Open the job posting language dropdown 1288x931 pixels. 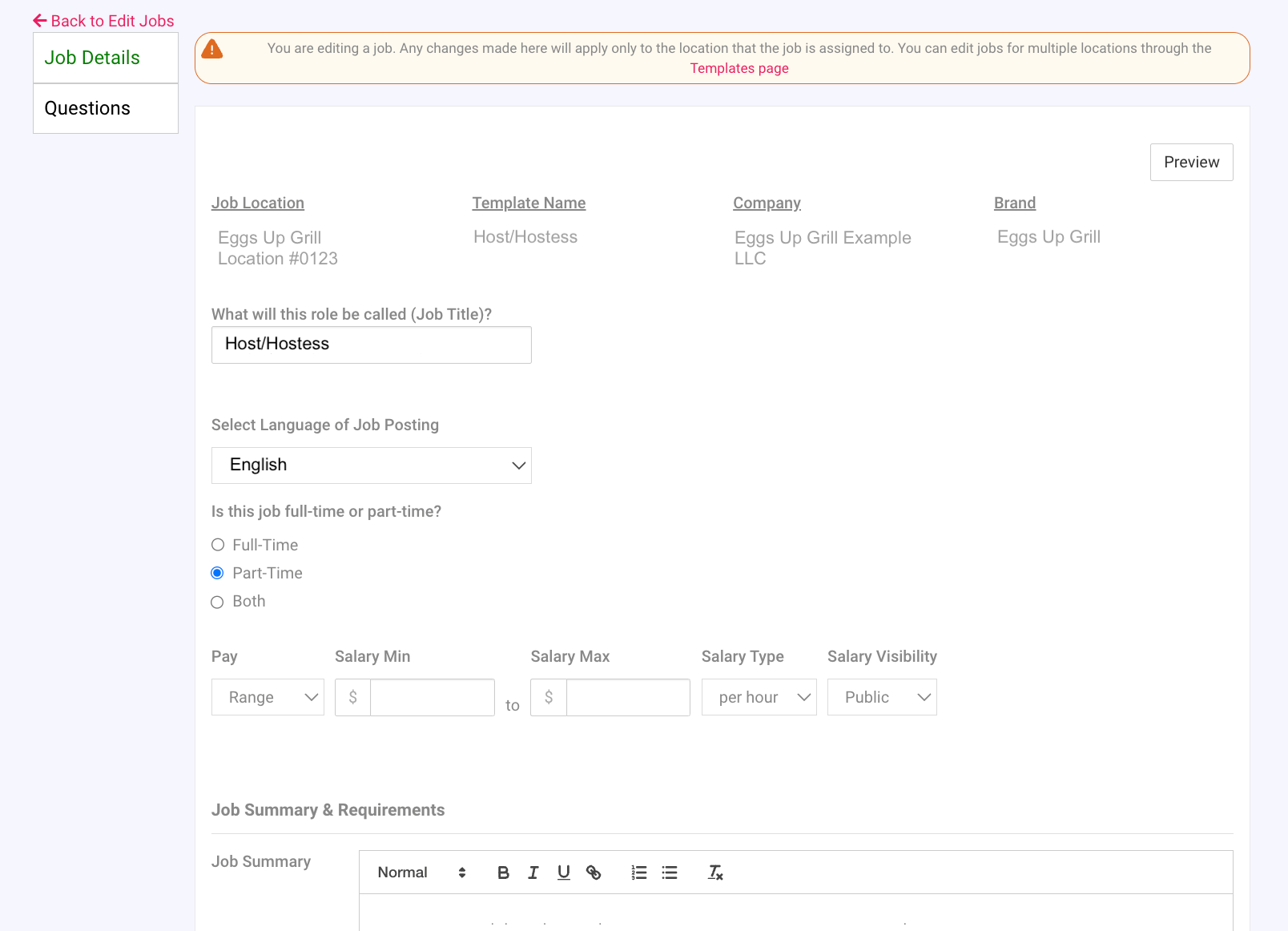[372, 465]
